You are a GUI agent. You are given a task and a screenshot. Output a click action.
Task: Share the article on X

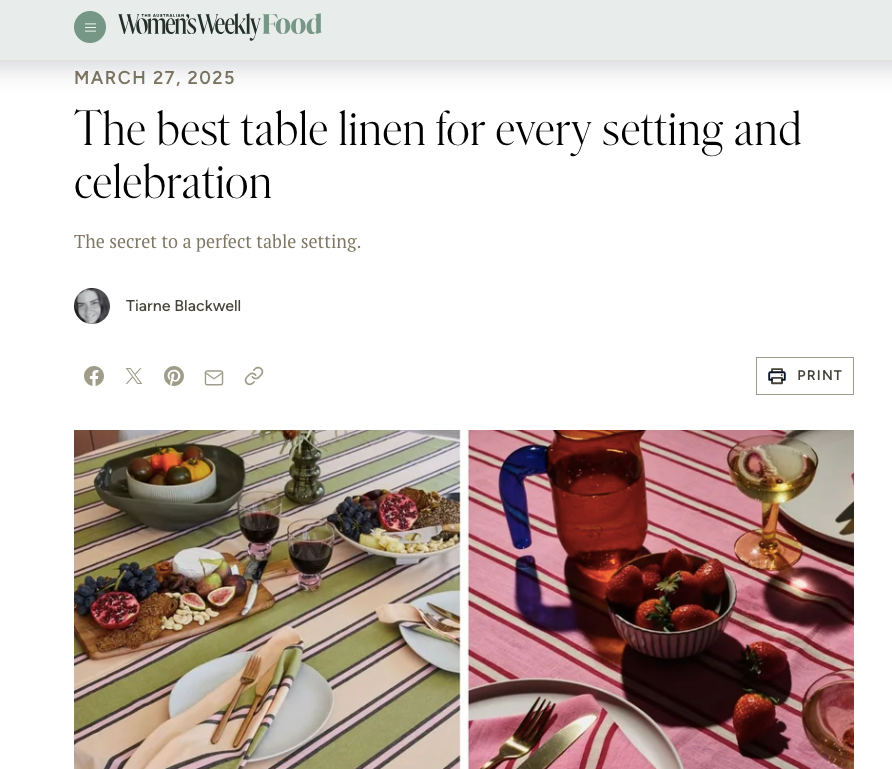click(x=134, y=376)
